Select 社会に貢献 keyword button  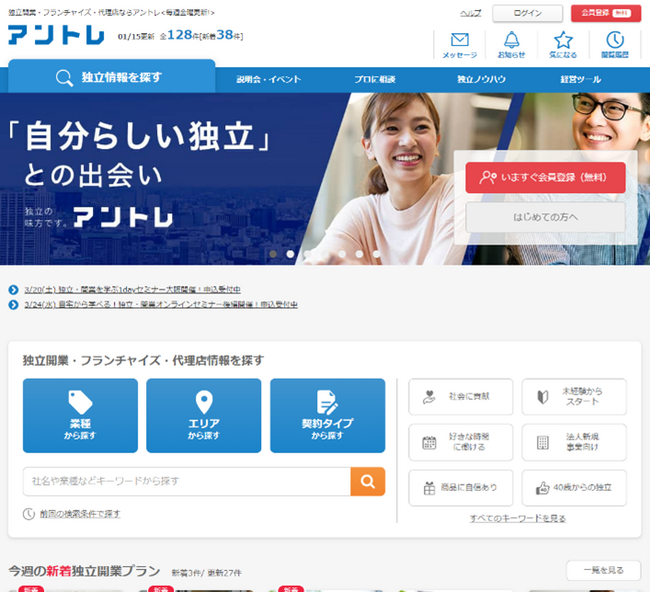tap(460, 397)
